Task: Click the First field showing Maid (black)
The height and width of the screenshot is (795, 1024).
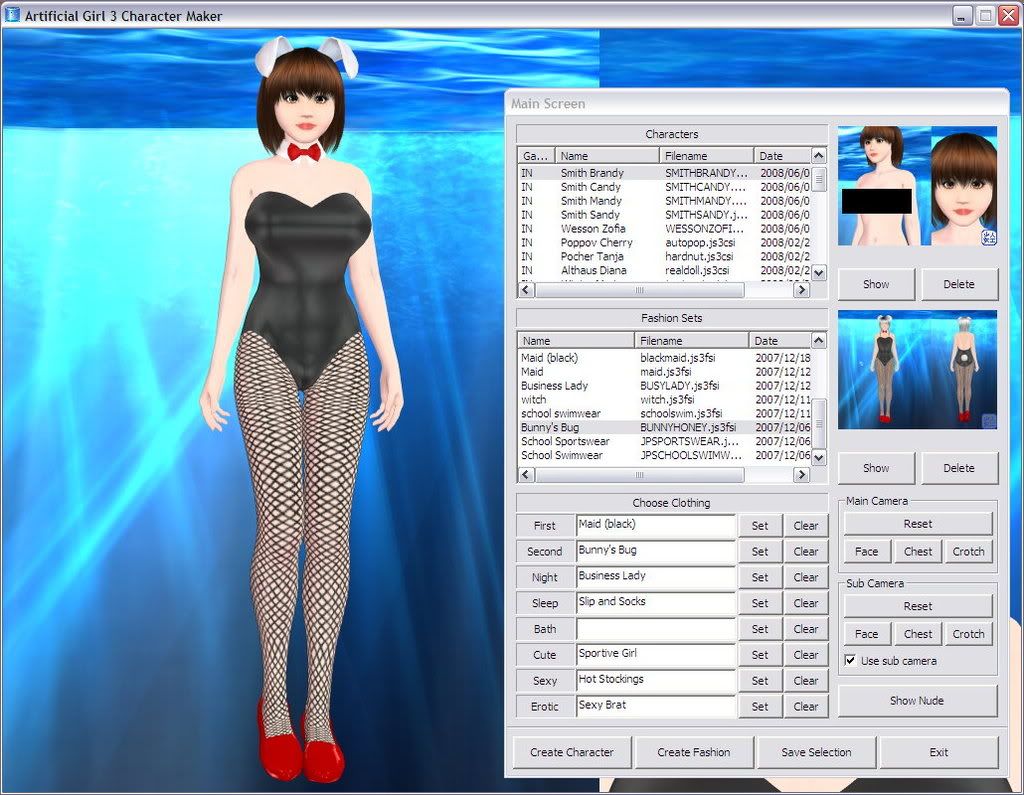Action: click(x=656, y=525)
